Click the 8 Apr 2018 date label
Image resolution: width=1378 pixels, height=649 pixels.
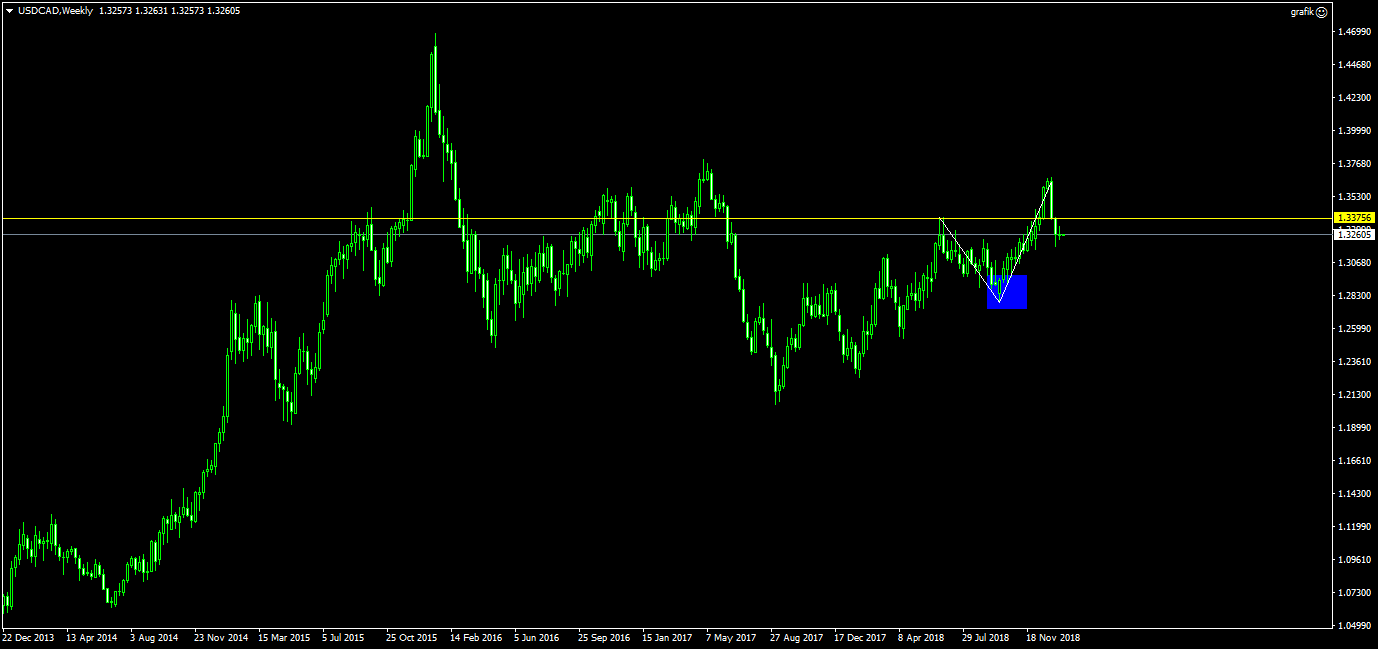922,637
